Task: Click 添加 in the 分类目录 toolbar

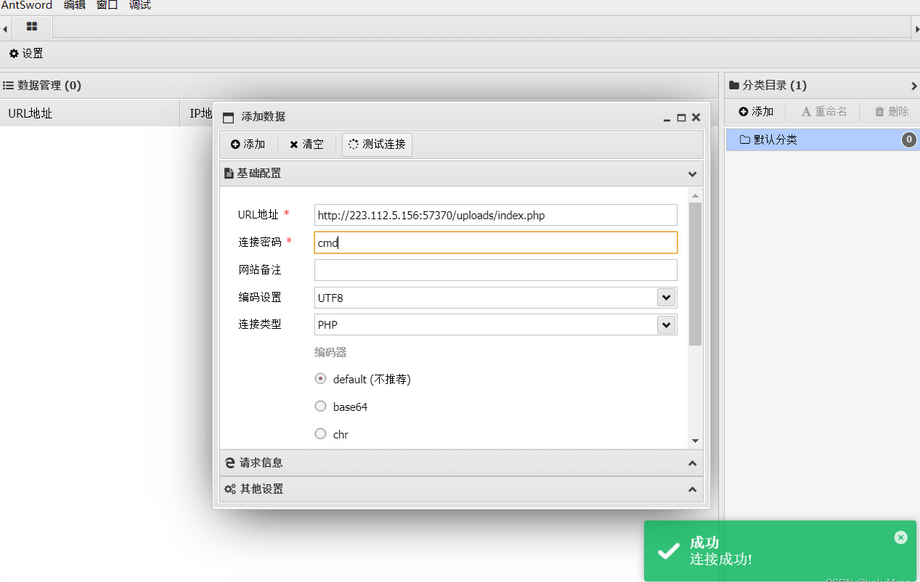Action: (x=756, y=111)
